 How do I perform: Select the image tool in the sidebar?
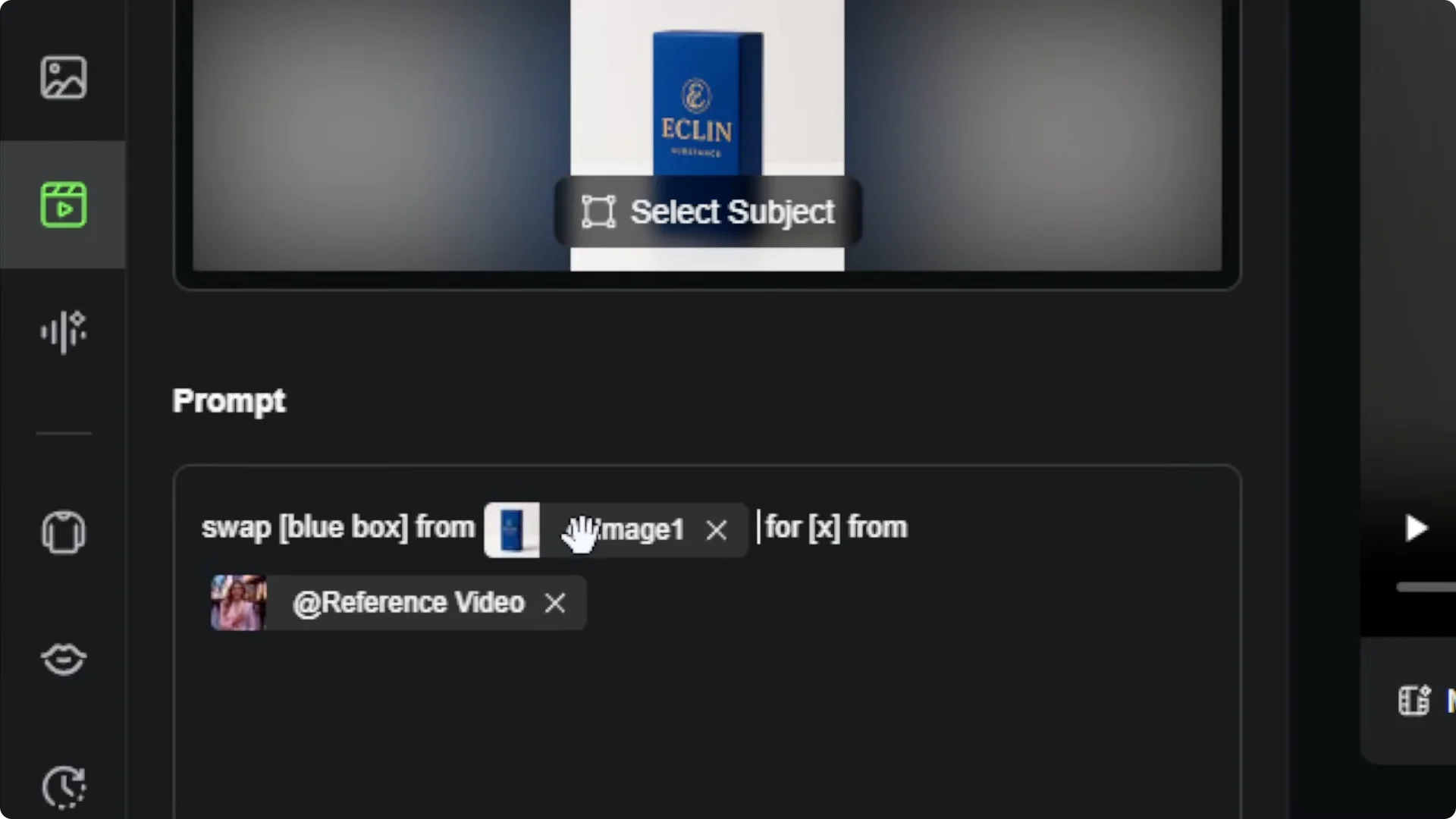point(64,78)
